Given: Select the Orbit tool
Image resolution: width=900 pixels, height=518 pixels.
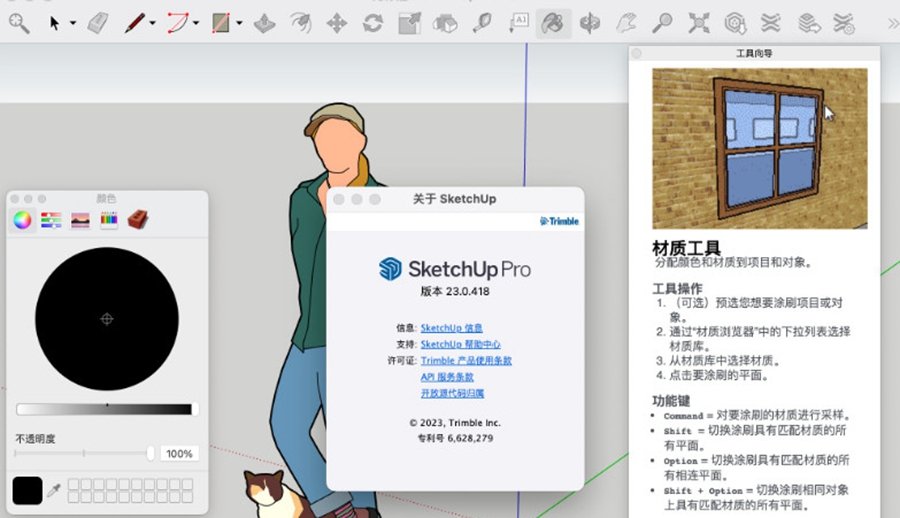Looking at the screenshot, I should 589,24.
